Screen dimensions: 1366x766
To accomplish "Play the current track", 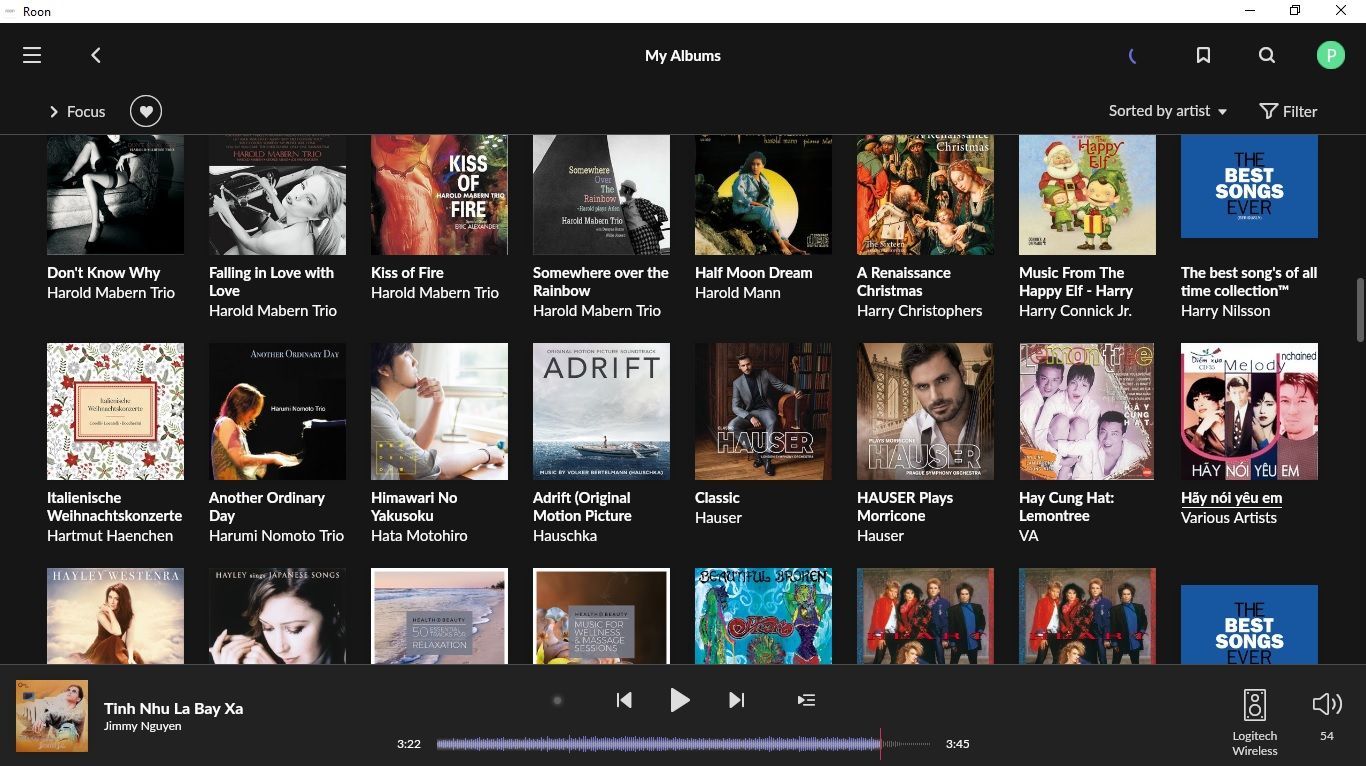I will (x=680, y=700).
